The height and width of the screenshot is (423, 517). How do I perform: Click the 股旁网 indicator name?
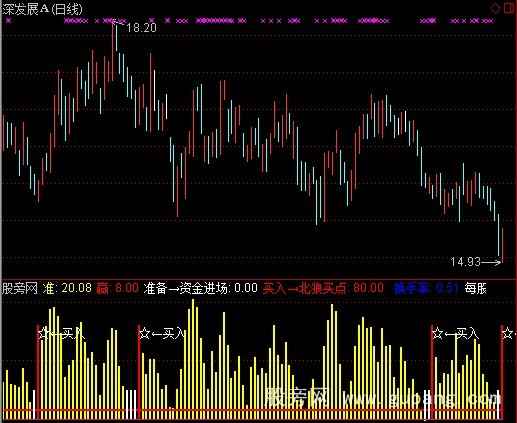tap(20, 288)
